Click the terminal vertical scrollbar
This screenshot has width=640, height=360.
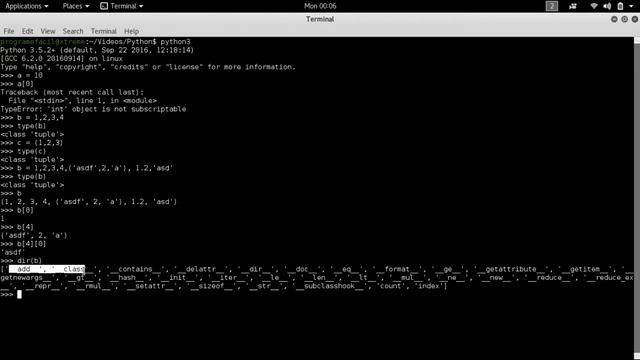pos(637,198)
